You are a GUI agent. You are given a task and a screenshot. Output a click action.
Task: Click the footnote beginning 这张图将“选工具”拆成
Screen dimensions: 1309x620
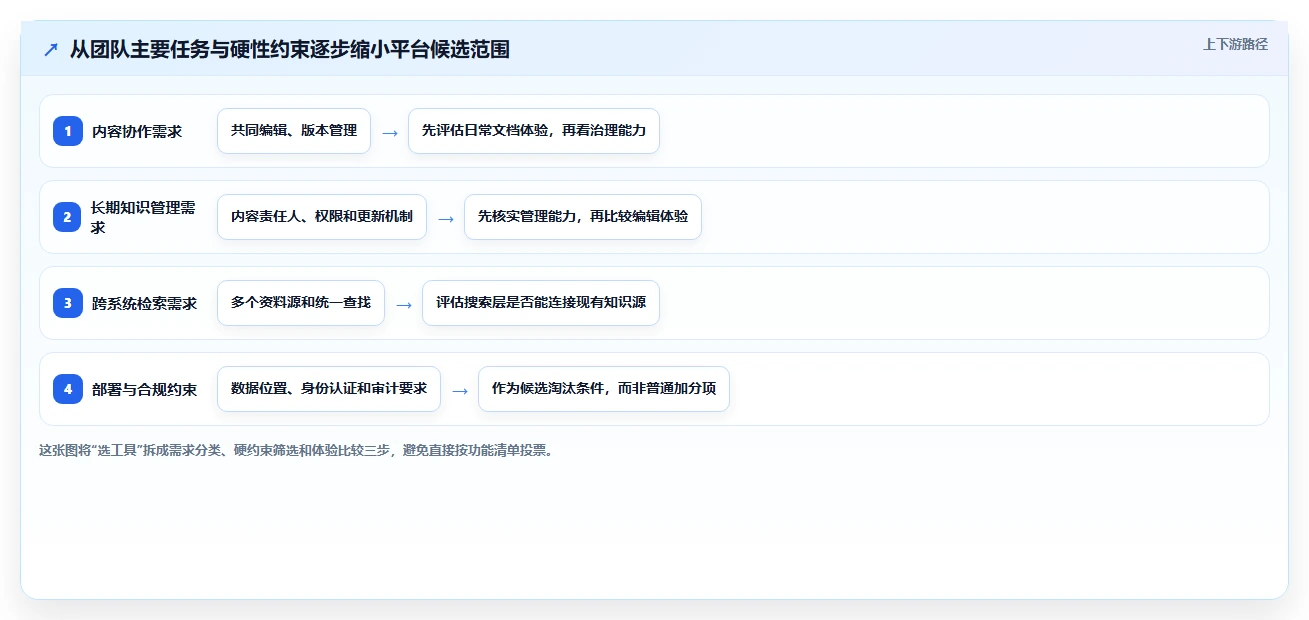[x=296, y=450]
